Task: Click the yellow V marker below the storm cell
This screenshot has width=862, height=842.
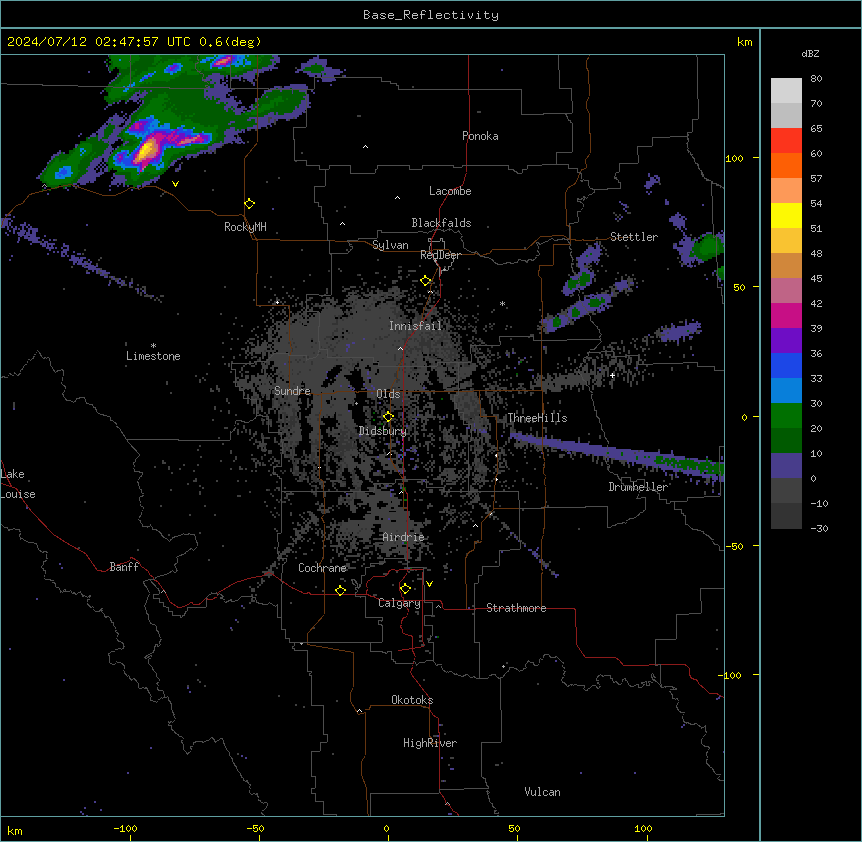Action: coord(175,184)
